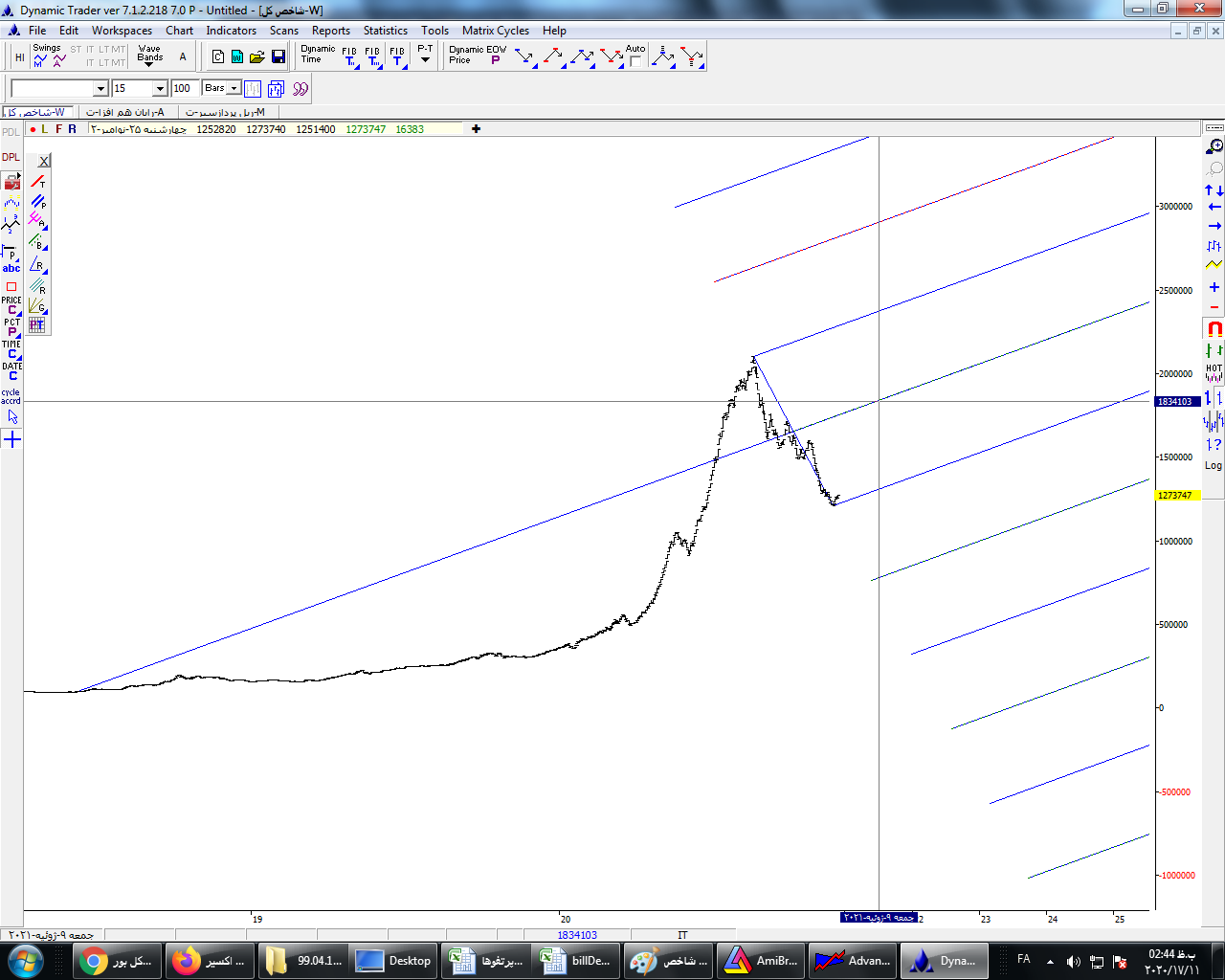1225x980 pixels.
Task: Select the Swings M icon
Action: click(39, 61)
